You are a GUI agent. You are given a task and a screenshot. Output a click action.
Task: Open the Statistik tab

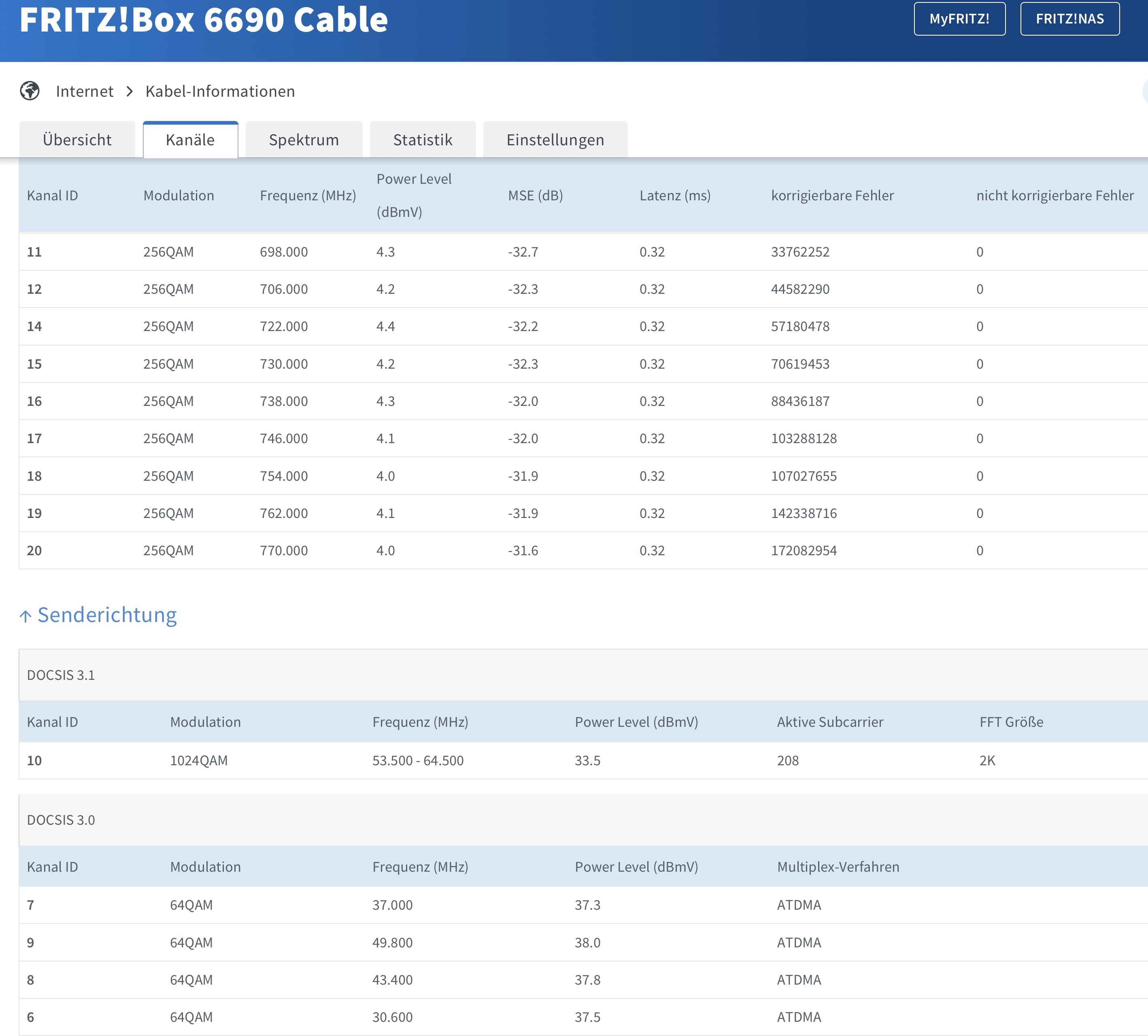(x=423, y=140)
